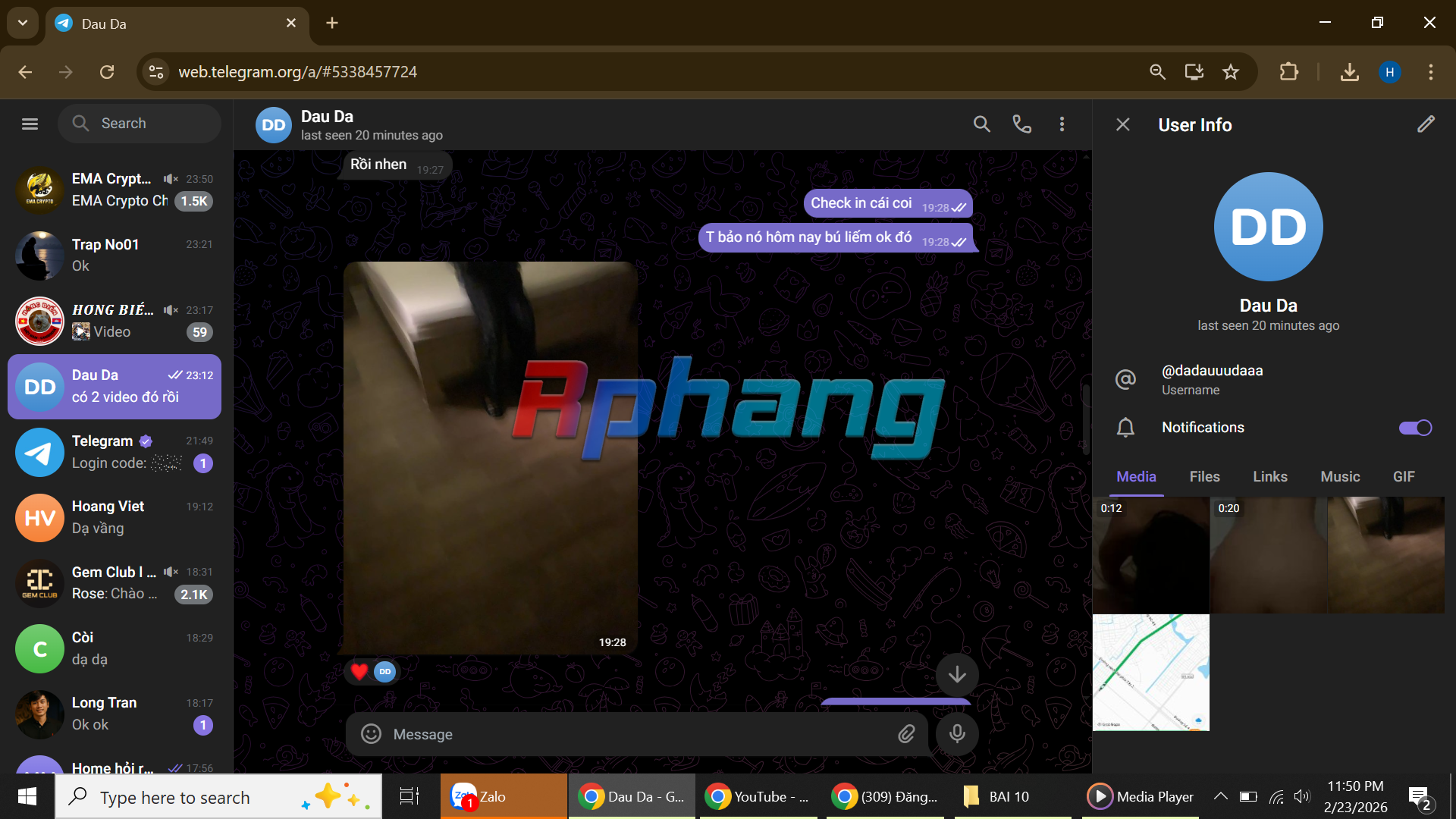The image size is (1456, 819).
Task: Install Telegram app via address bar icon
Action: [1194, 72]
